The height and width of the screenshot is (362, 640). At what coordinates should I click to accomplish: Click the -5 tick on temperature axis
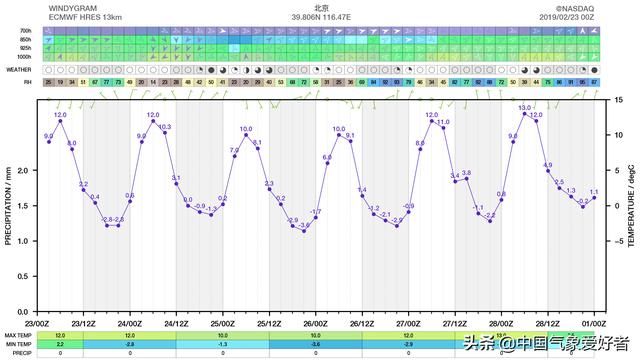[x=619, y=241]
